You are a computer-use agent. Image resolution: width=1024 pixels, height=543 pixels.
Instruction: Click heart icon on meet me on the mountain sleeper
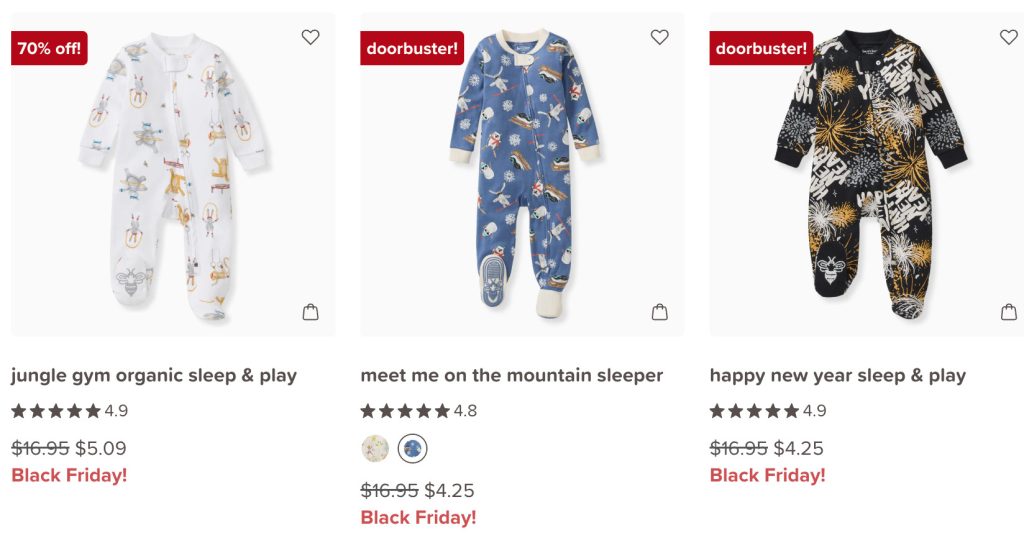tap(659, 37)
